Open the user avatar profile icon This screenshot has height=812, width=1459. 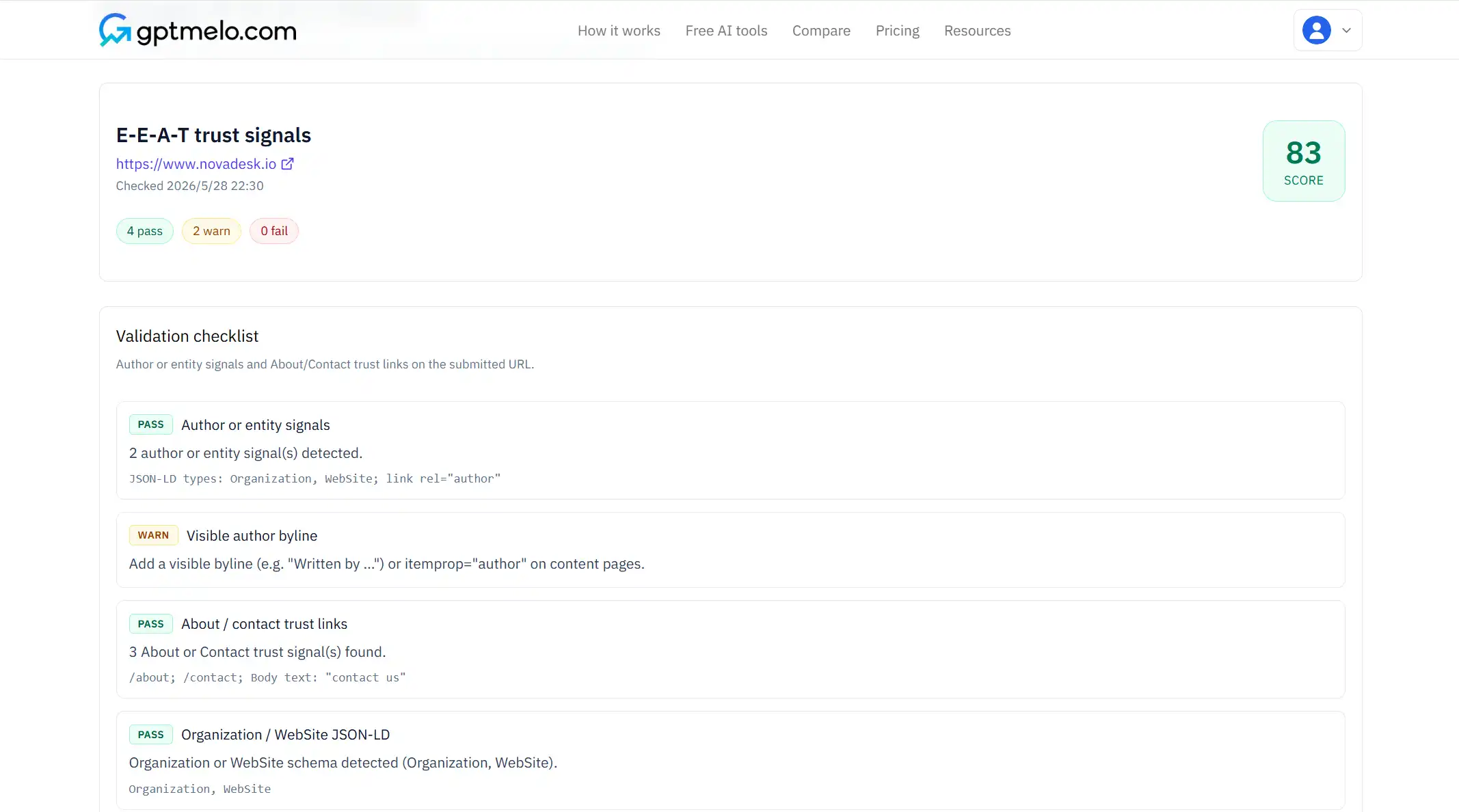[x=1316, y=30]
